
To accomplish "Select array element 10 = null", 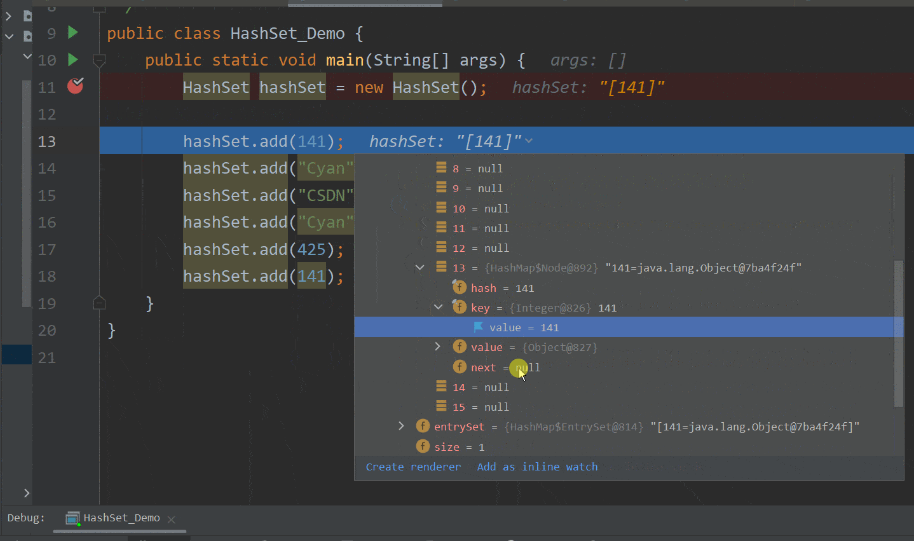I will (x=624, y=209).
